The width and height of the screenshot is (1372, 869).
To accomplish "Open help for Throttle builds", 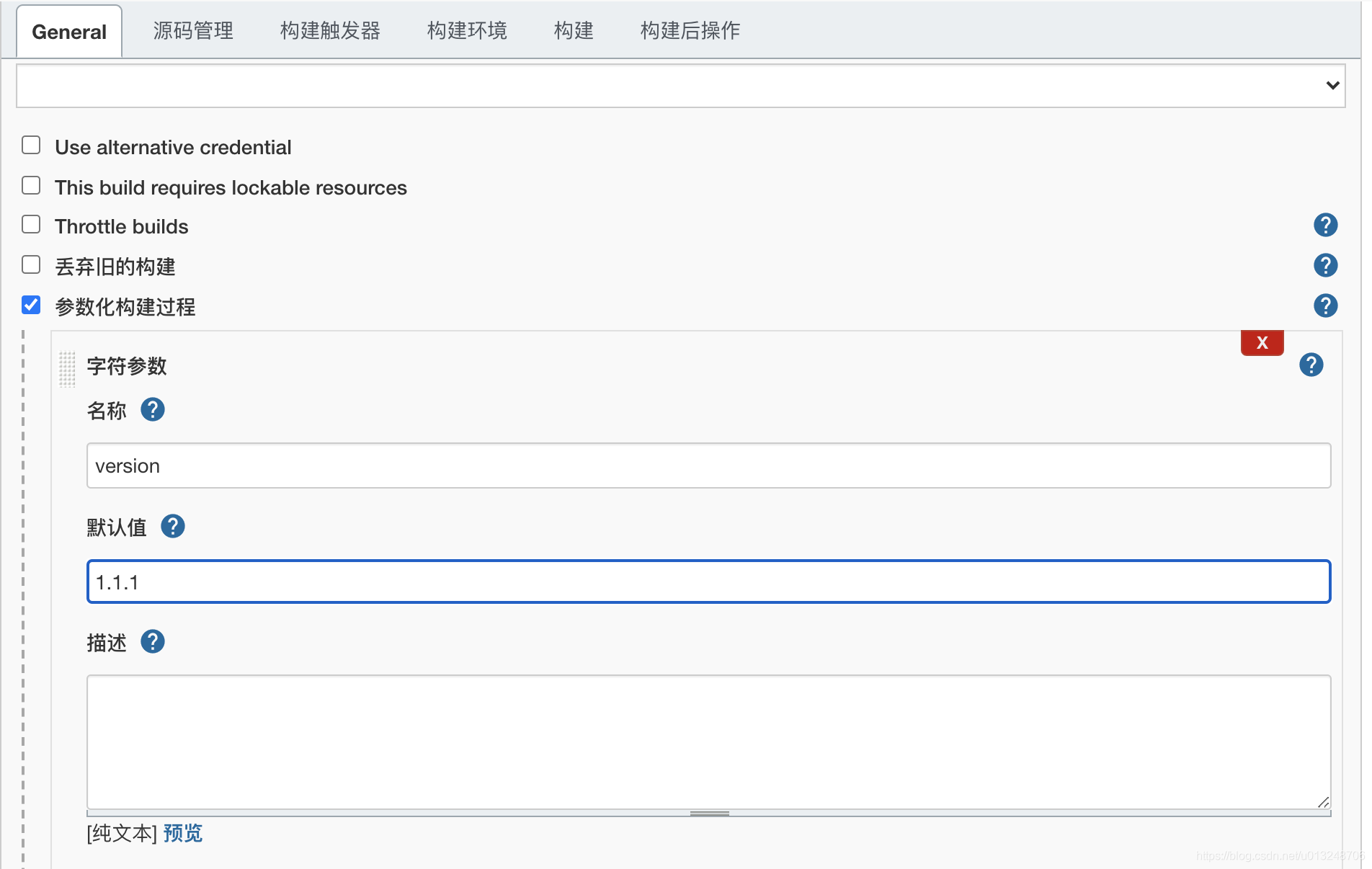I will pyautogui.click(x=1325, y=226).
